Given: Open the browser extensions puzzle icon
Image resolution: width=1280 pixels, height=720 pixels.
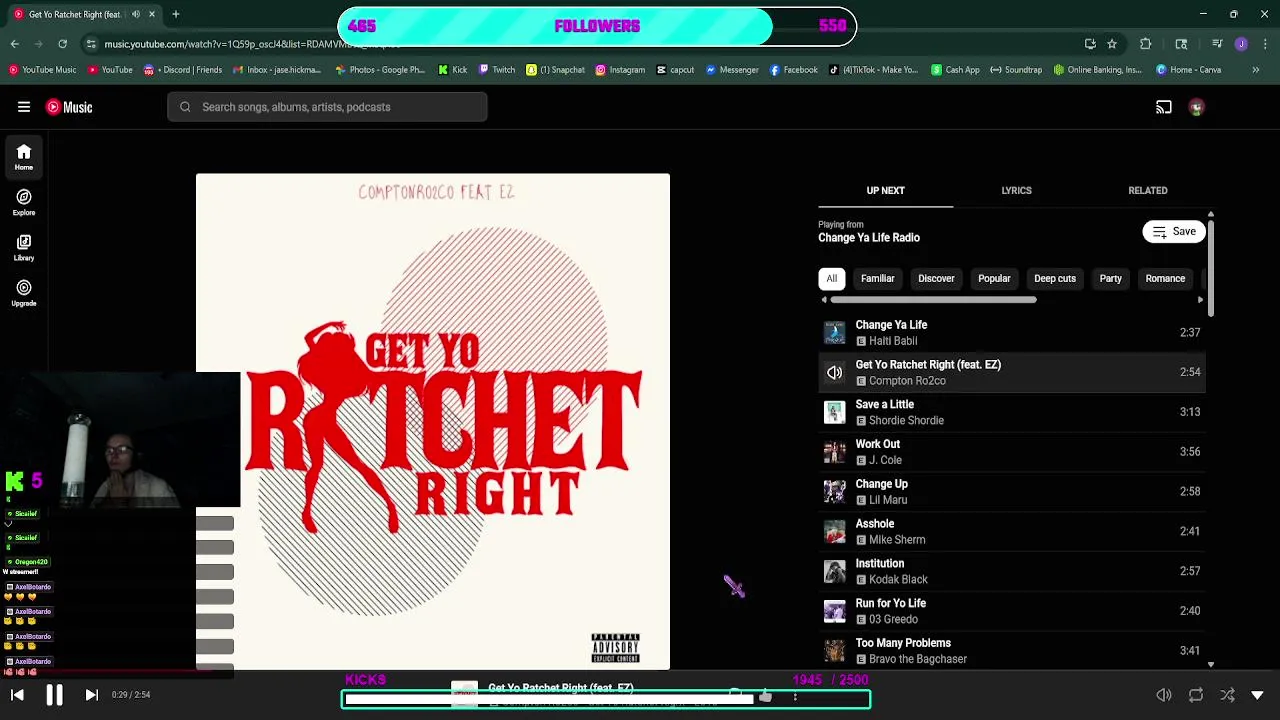Looking at the screenshot, I should (1146, 44).
